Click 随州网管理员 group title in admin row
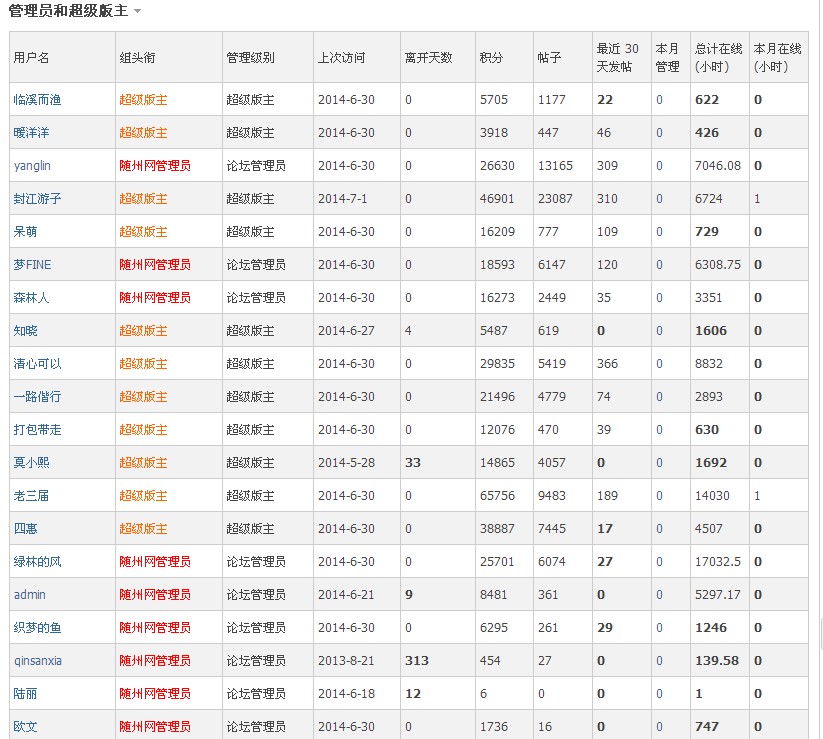823x739 pixels. point(155,595)
